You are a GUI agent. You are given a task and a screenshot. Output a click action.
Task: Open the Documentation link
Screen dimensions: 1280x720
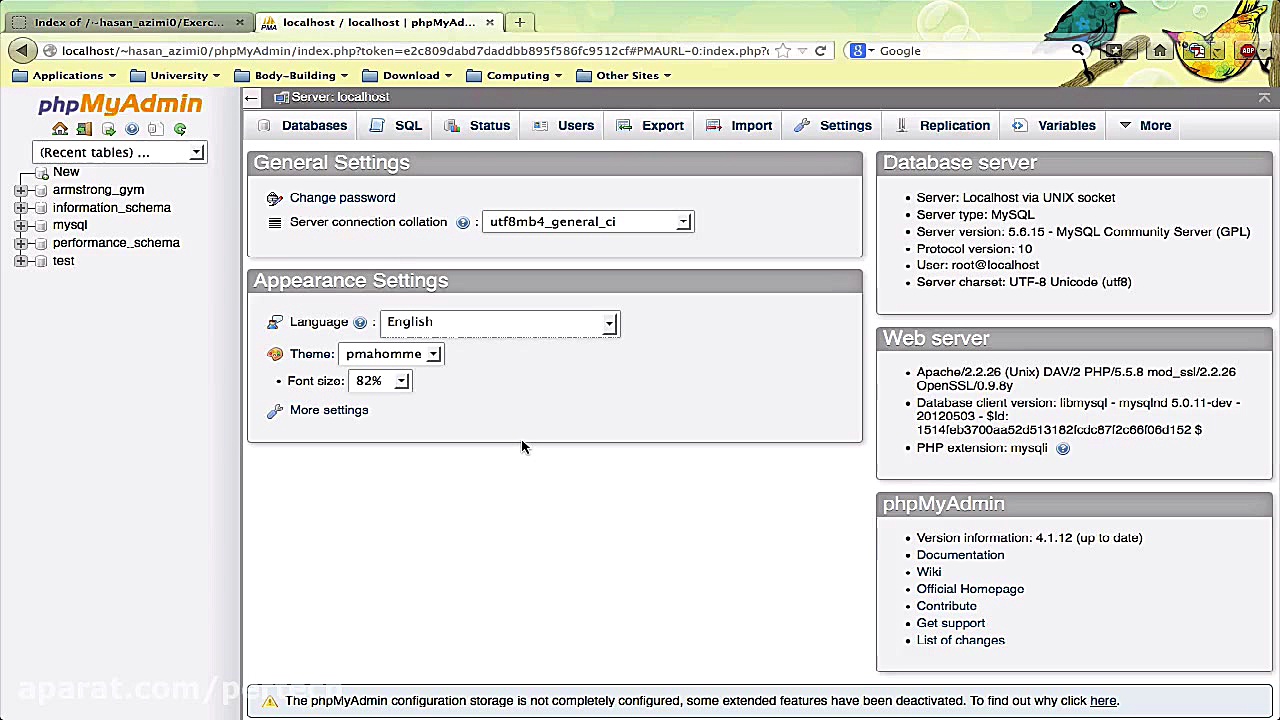[x=960, y=555]
